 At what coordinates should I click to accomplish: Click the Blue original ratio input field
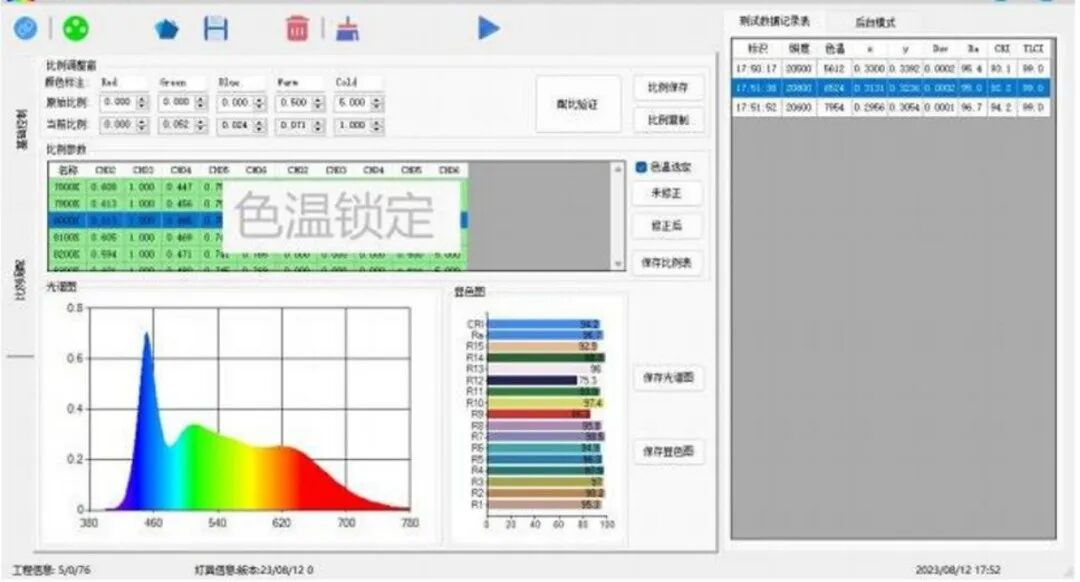pos(236,102)
